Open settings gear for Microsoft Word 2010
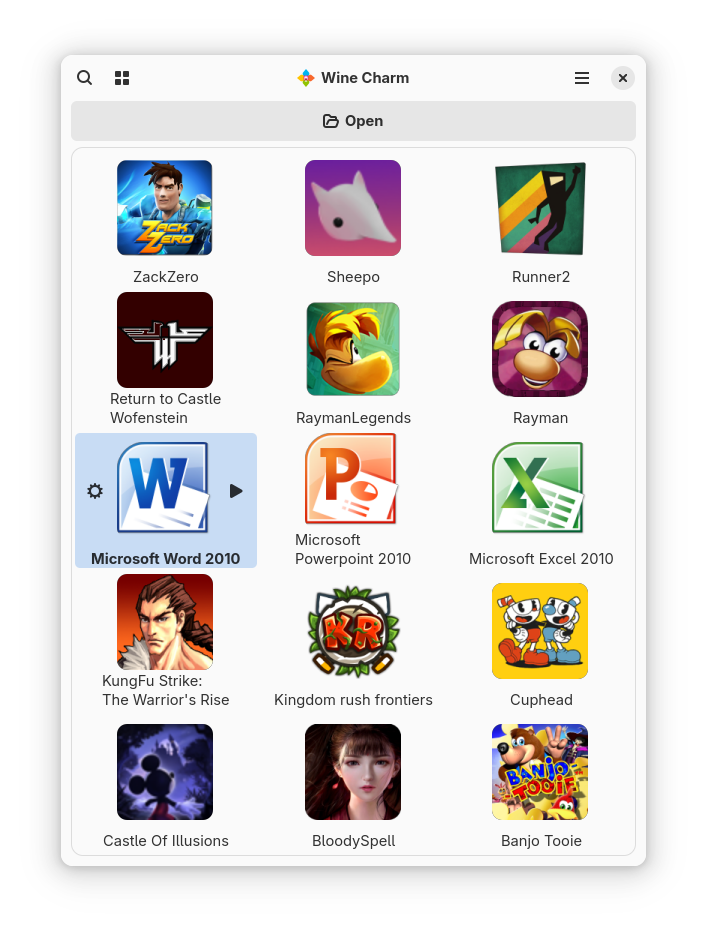707x933 pixels. [x=95, y=491]
